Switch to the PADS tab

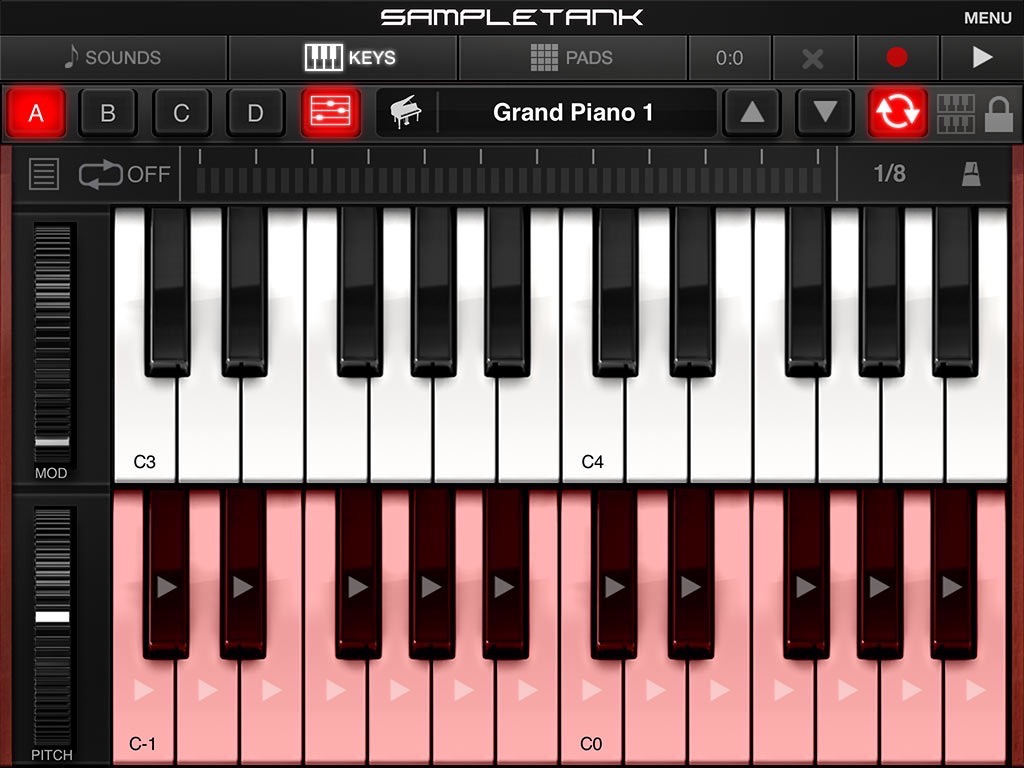tap(572, 57)
